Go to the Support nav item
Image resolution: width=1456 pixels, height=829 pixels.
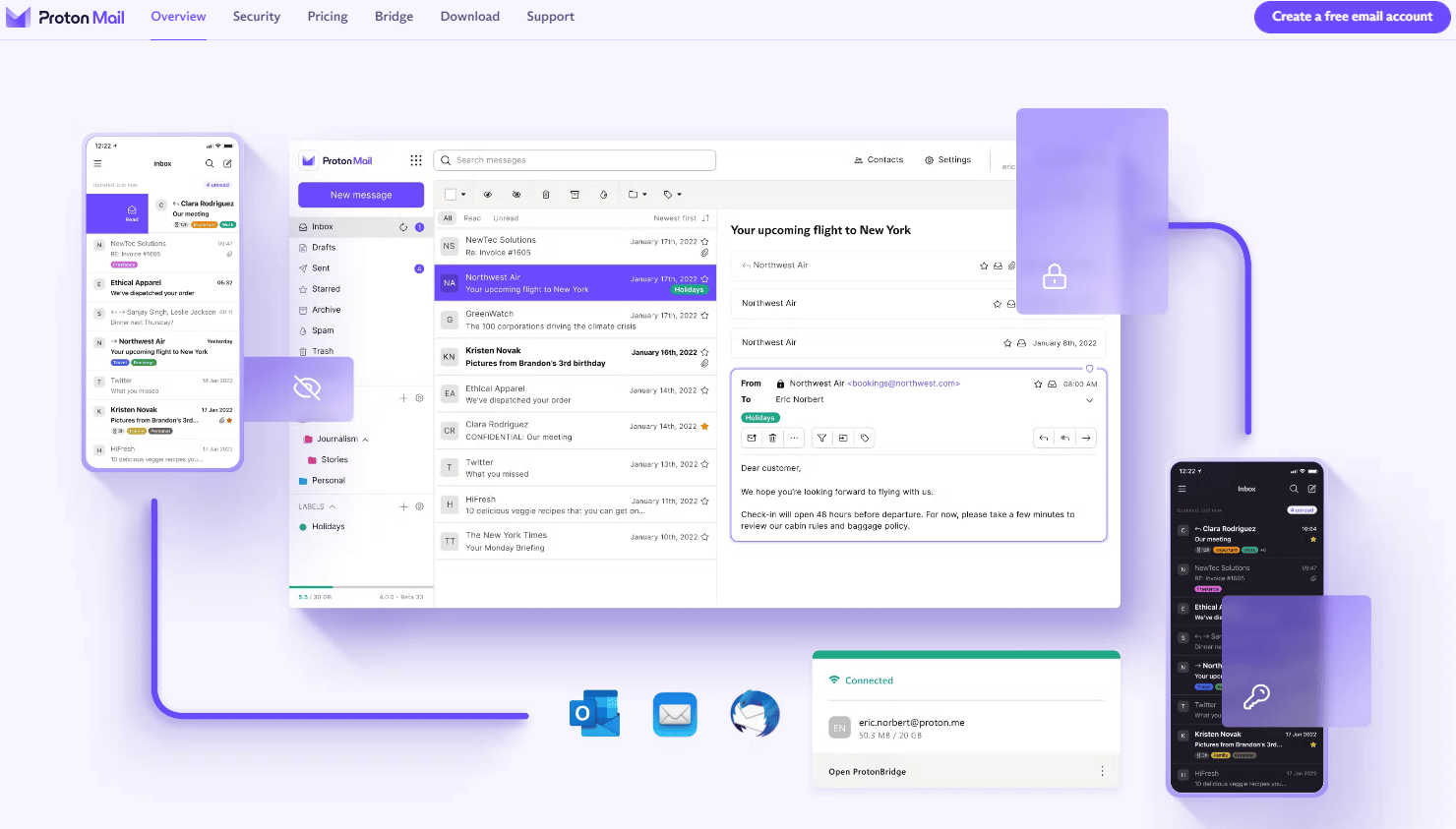(x=550, y=17)
